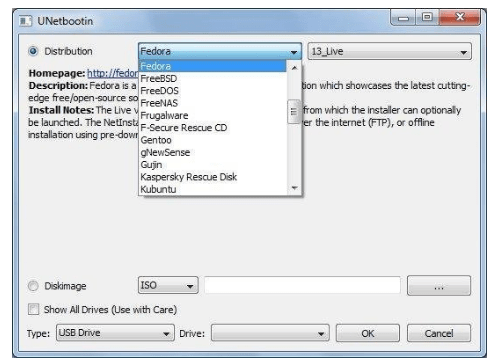Choose Gujin in the distribution list
Viewport: 493px width, 364px height.
coord(213,165)
